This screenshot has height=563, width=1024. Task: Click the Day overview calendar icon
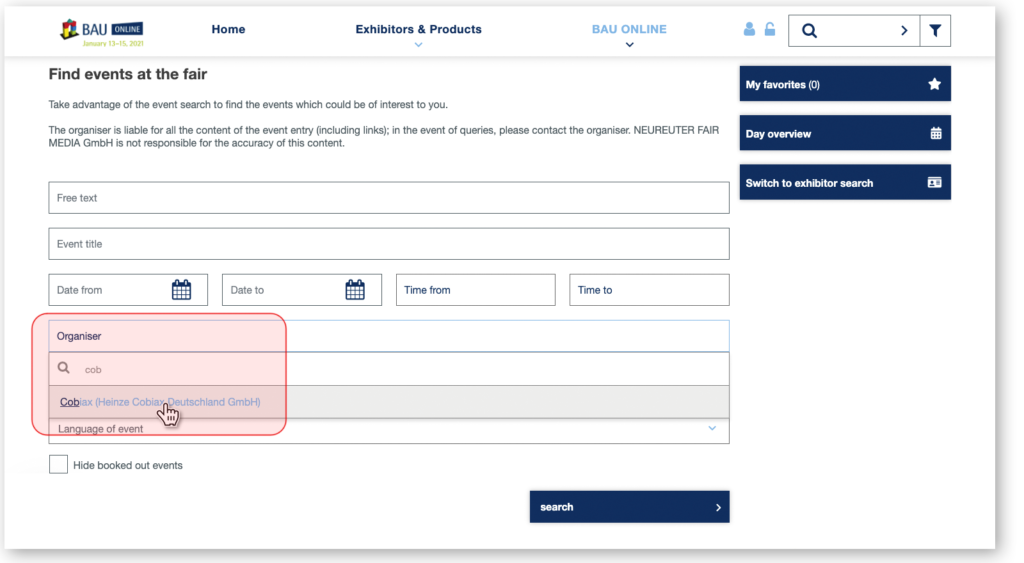pyautogui.click(x=935, y=134)
